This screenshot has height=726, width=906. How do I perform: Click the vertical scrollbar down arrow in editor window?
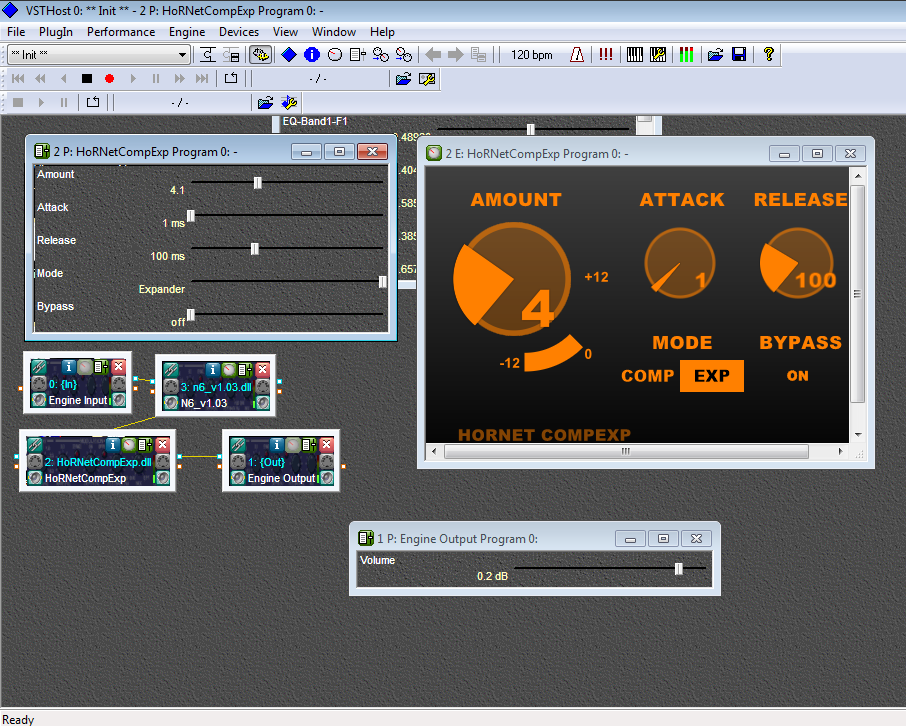coord(858,435)
